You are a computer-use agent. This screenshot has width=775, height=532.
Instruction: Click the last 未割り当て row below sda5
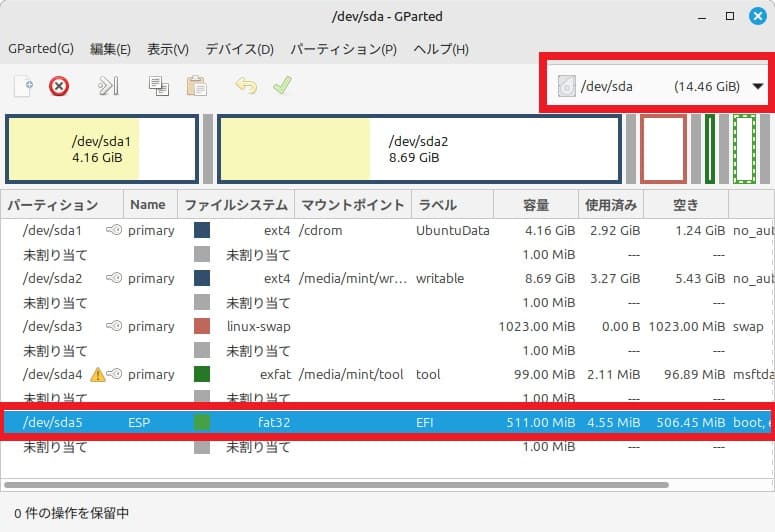[x=388, y=447]
